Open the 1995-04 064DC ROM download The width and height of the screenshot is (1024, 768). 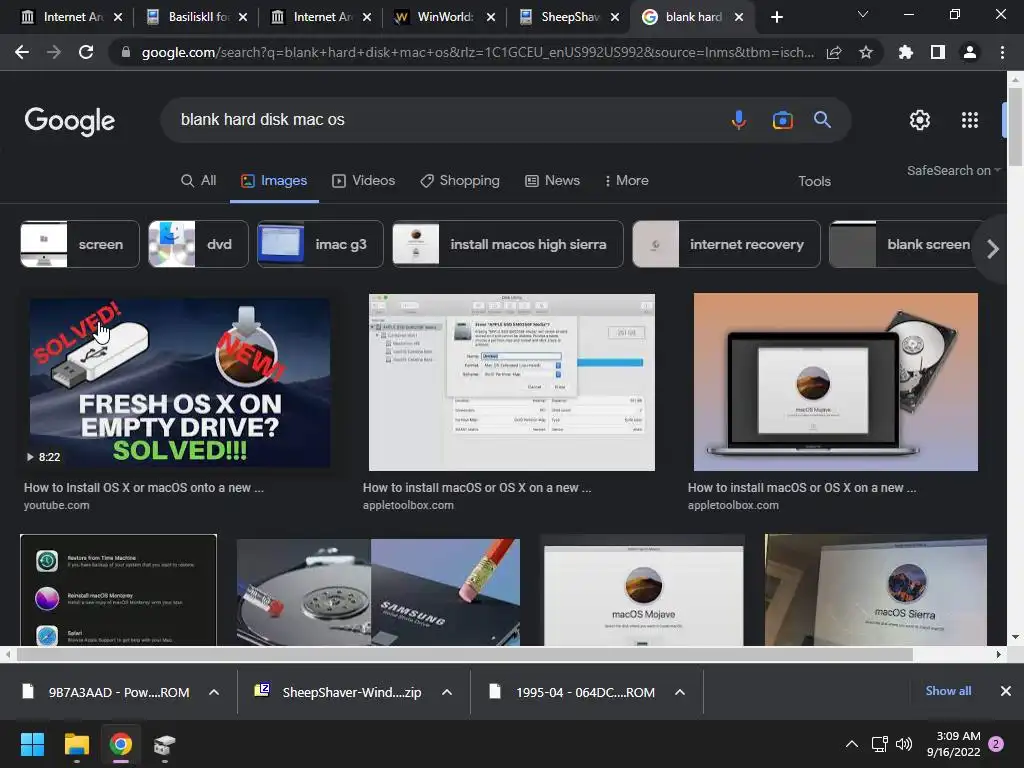click(573, 692)
